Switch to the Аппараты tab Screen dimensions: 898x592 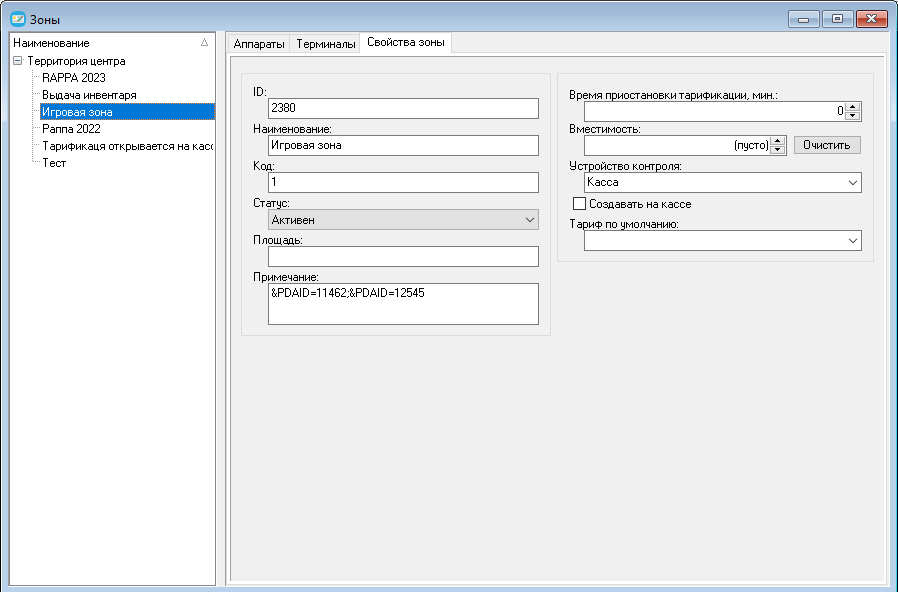259,44
